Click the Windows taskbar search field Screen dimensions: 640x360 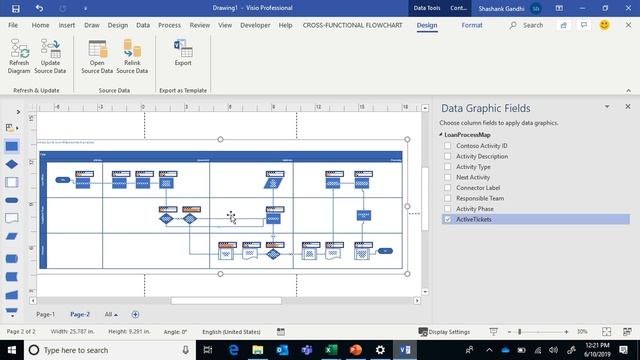coord(109,350)
